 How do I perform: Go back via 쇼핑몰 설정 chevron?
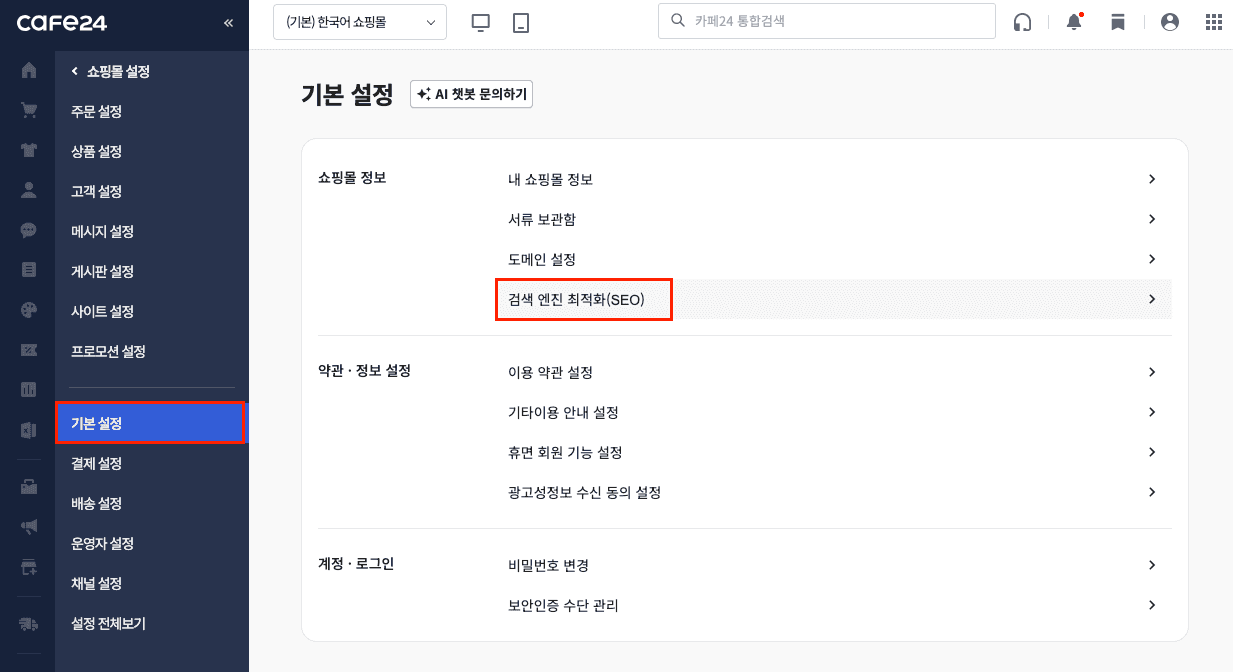click(x=74, y=71)
